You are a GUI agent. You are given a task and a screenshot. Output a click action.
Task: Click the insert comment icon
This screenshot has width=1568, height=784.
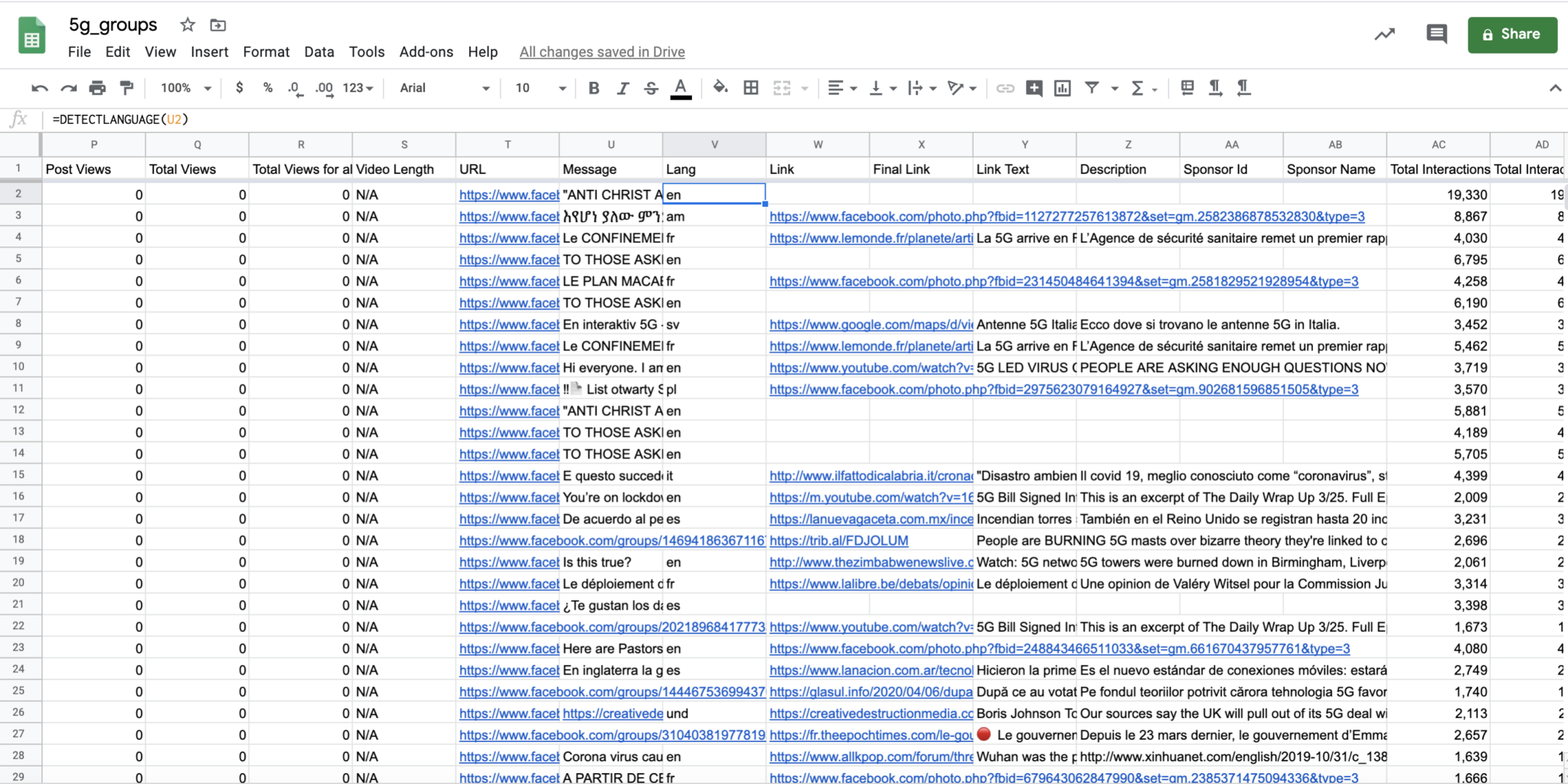tap(1034, 88)
